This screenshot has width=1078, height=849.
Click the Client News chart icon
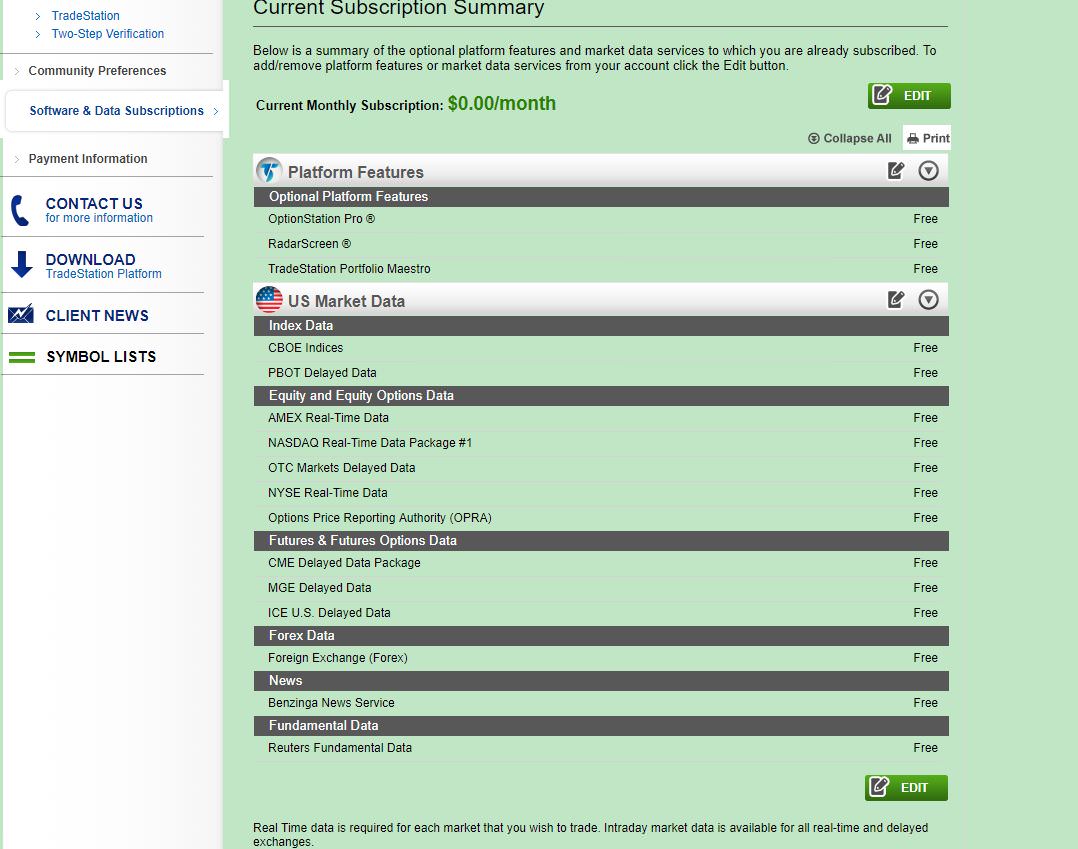tap(21, 314)
